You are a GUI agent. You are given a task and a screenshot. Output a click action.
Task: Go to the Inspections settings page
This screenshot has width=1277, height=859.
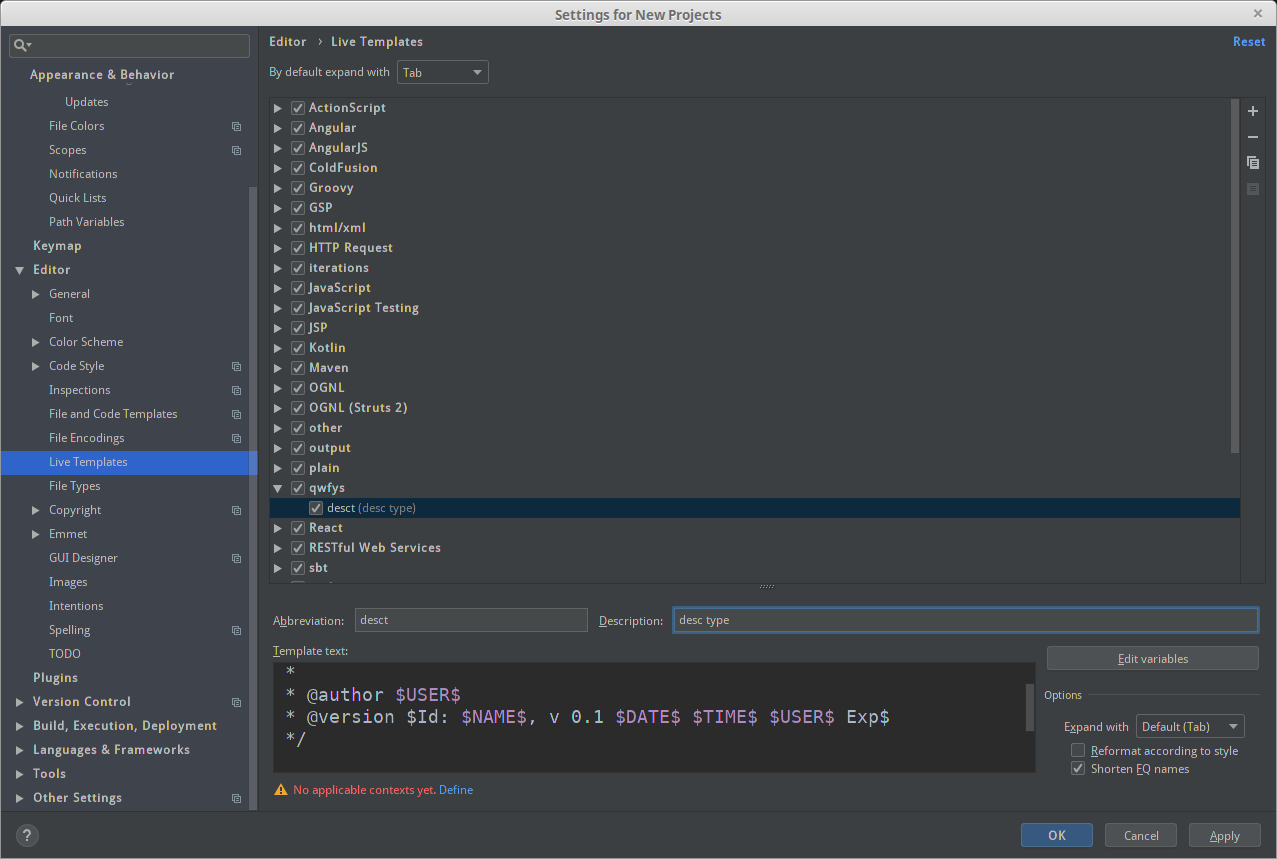(x=80, y=390)
